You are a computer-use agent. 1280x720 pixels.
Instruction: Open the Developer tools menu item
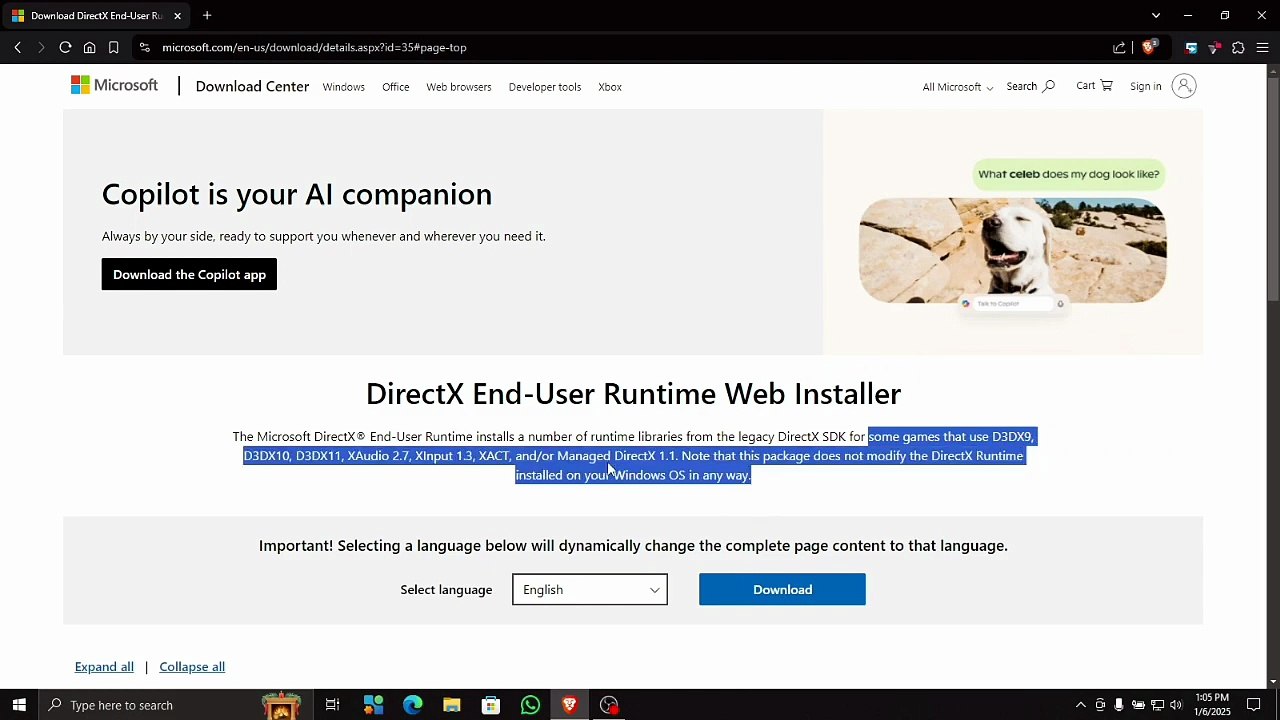(x=545, y=87)
